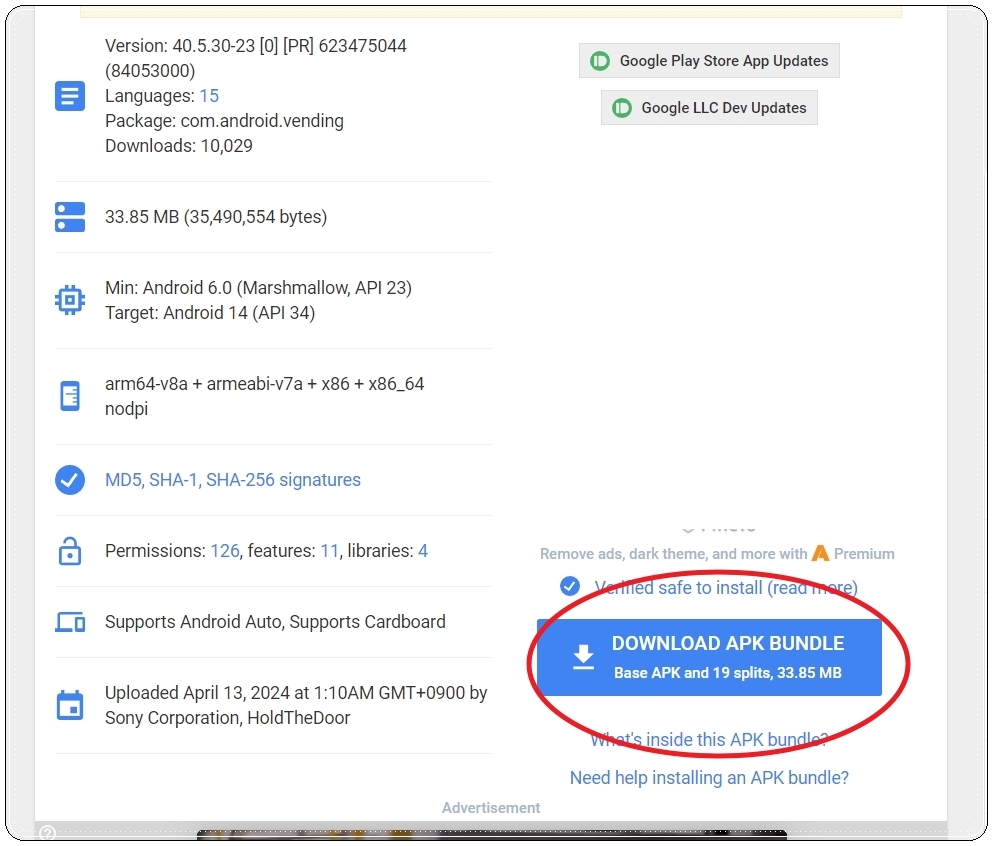This screenshot has width=993, height=846.
Task: Open MD5, SHA-1, SHA-256 signatures link
Action: [232, 480]
